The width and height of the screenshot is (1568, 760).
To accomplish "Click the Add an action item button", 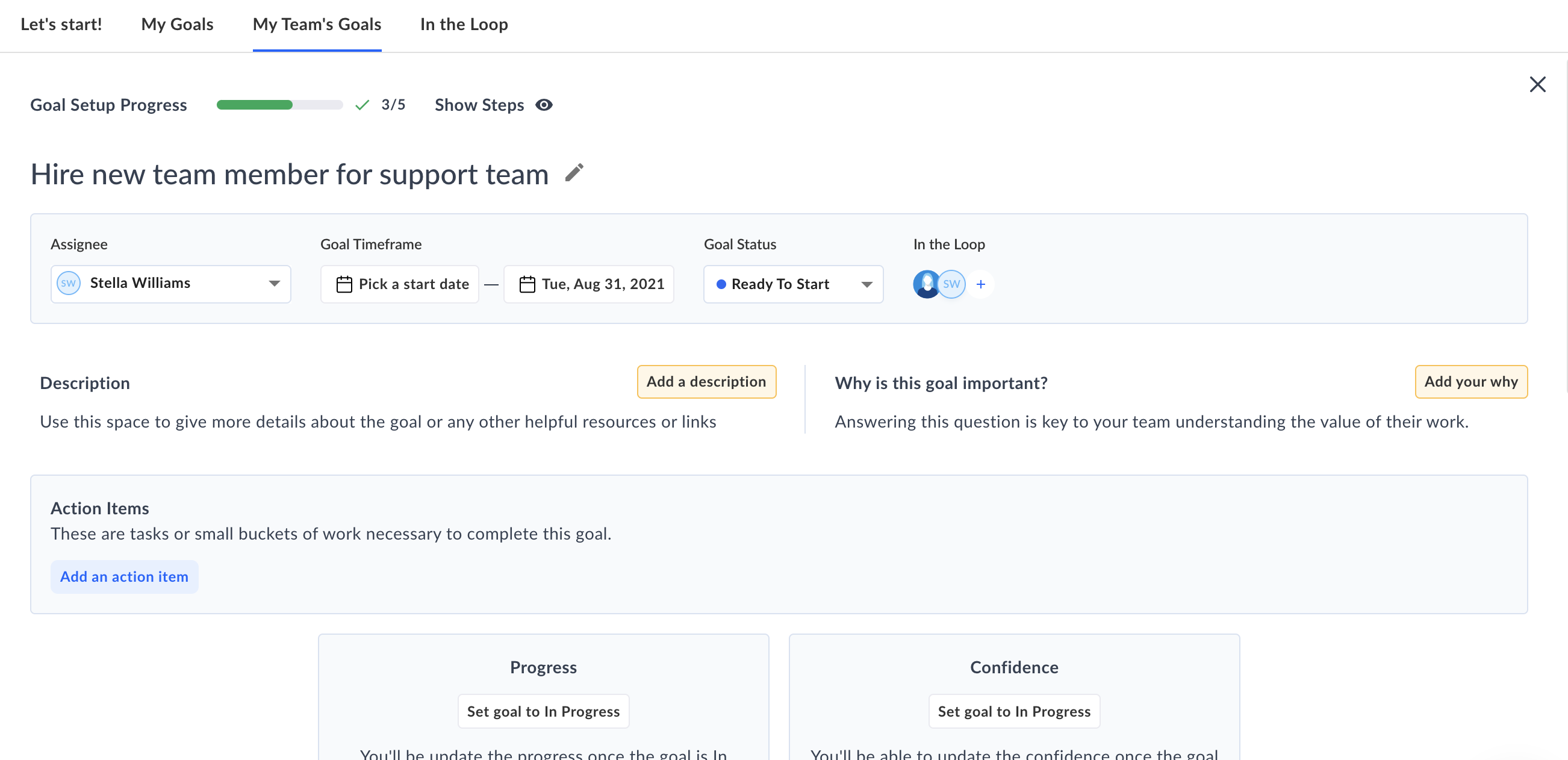I will point(124,577).
